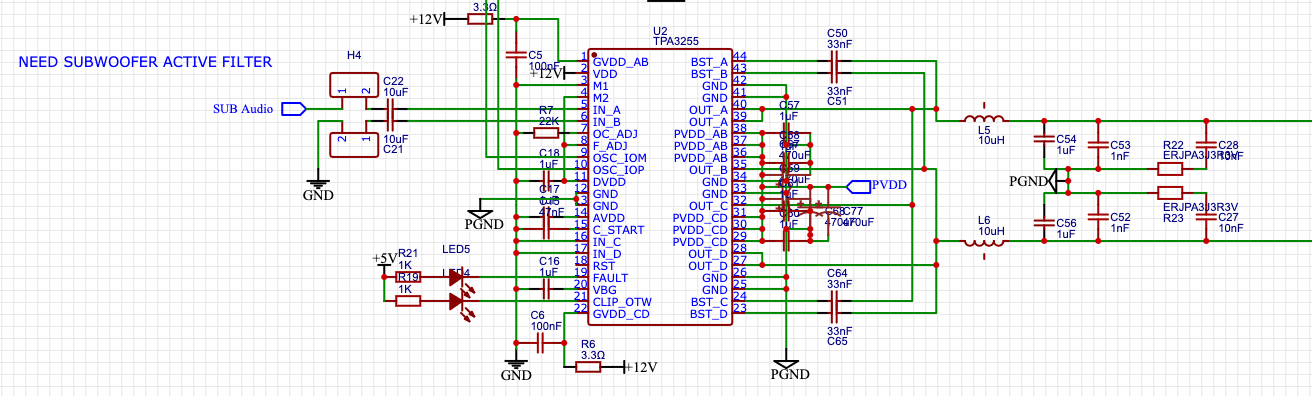1312x396 pixels.
Task: Click the VBG pin name
Action: 606,290
